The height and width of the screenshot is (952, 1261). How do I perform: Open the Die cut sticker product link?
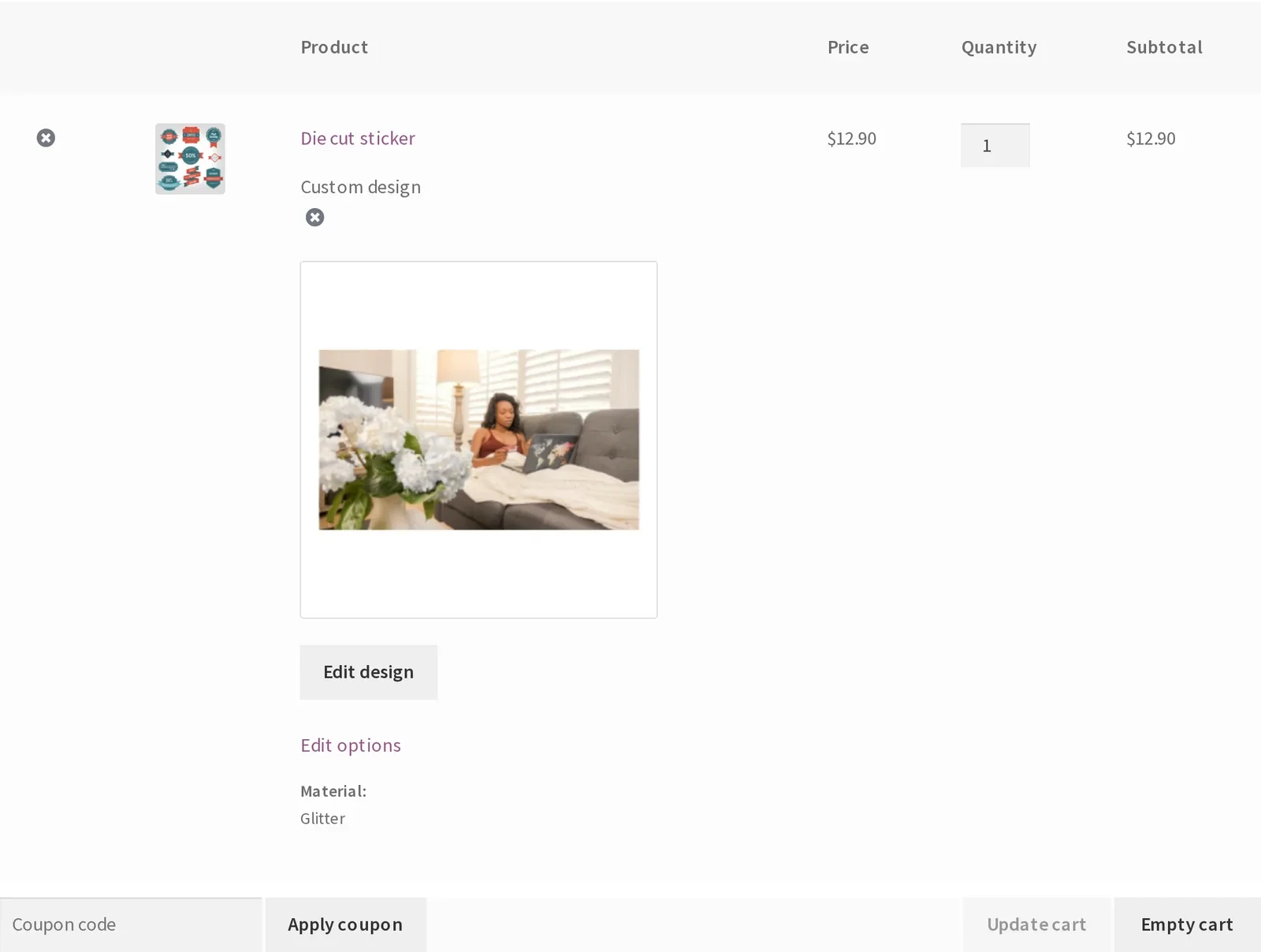click(357, 139)
